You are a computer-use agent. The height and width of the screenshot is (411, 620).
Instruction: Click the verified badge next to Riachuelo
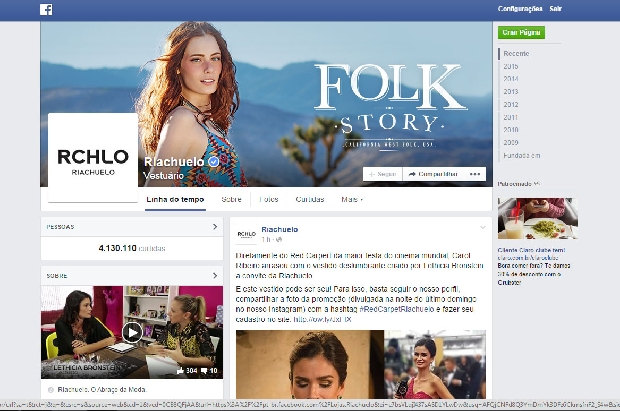click(214, 161)
